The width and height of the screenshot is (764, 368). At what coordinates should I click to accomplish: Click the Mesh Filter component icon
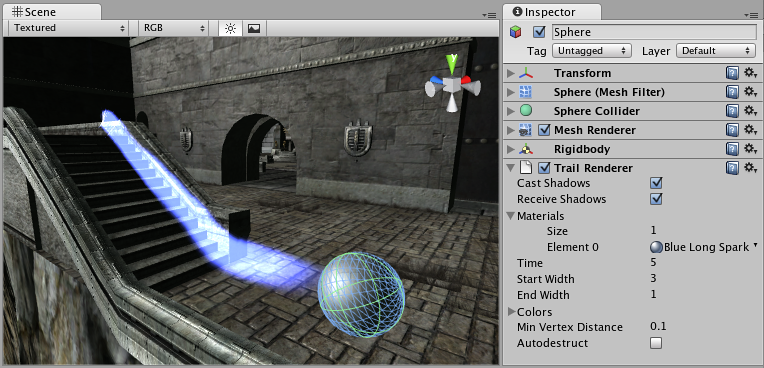click(x=526, y=92)
